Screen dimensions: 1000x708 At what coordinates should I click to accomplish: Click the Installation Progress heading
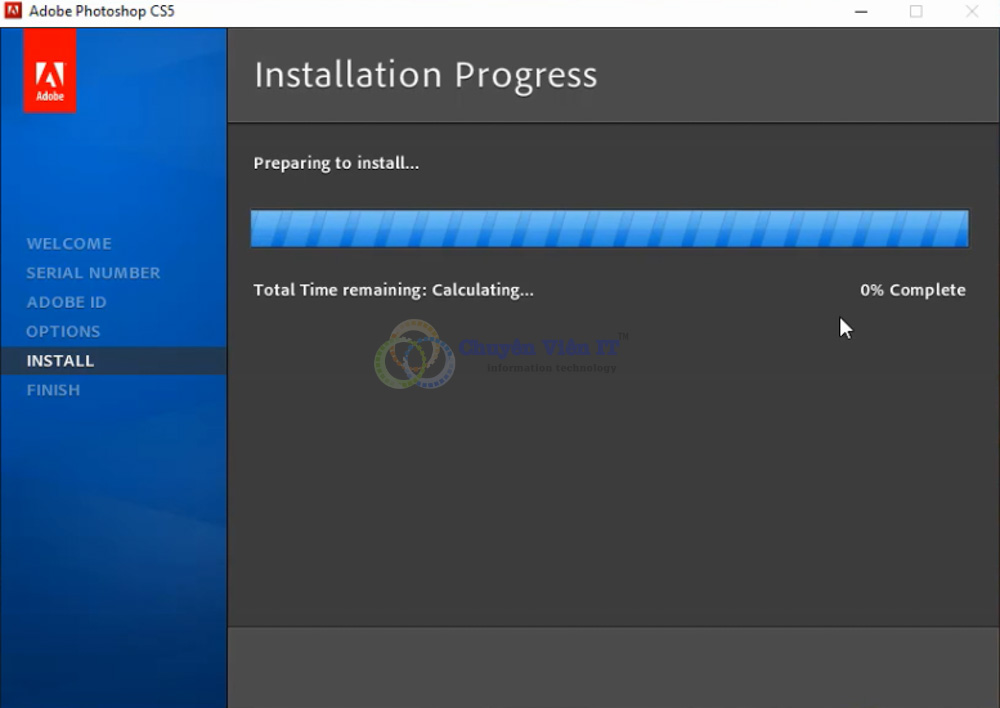[425, 75]
